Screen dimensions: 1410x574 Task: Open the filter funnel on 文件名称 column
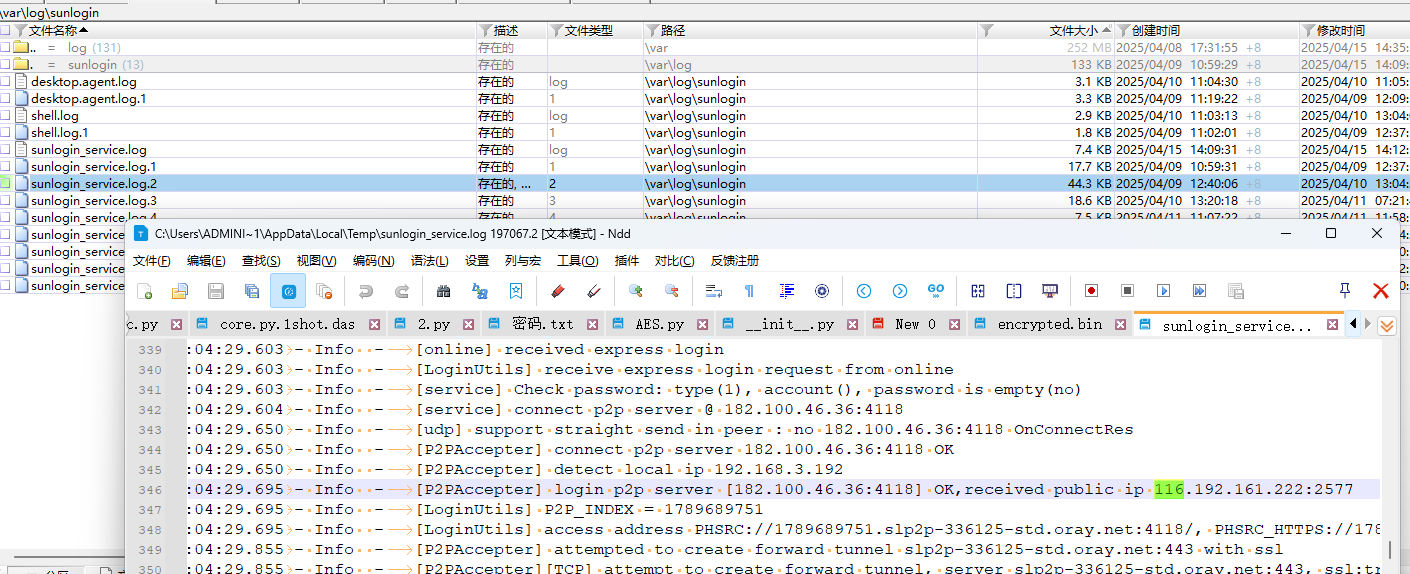click(20, 31)
